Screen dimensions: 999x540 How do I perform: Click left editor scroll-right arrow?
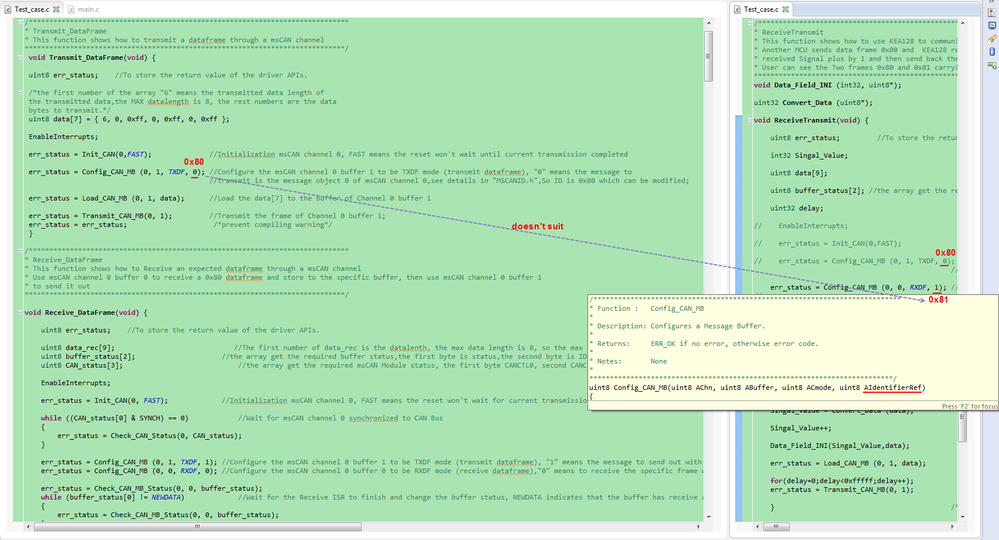click(x=698, y=527)
